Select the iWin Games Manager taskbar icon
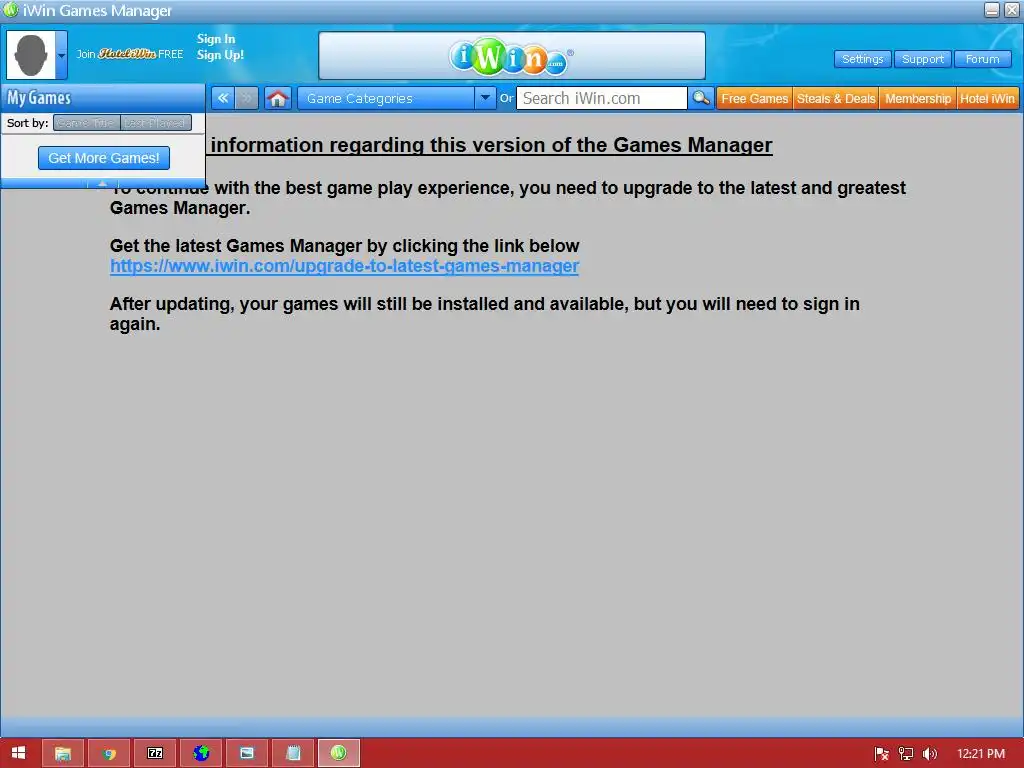This screenshot has height=768, width=1024. click(x=338, y=753)
